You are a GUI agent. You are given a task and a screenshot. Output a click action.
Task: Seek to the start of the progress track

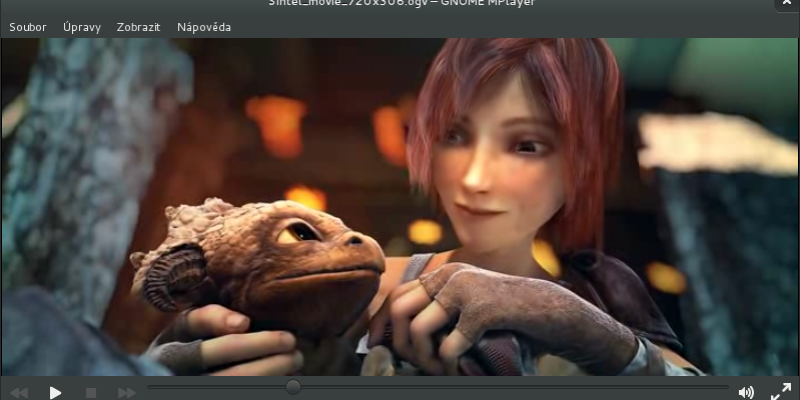pos(151,387)
